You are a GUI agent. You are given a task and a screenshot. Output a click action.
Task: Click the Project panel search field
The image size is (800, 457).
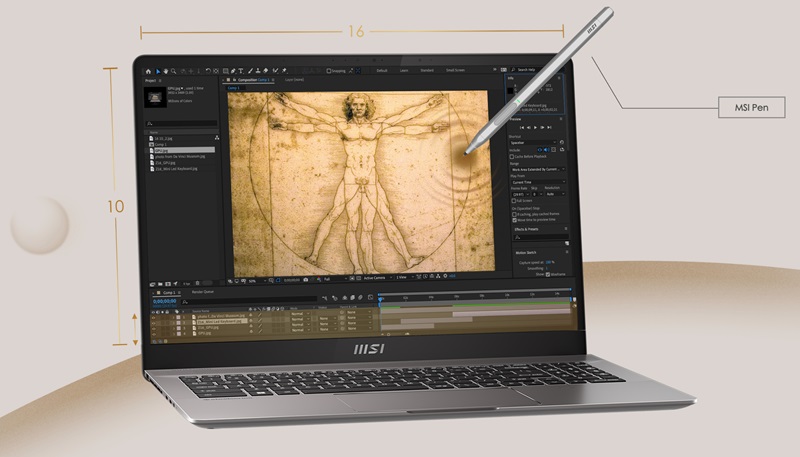pyautogui.click(x=181, y=123)
